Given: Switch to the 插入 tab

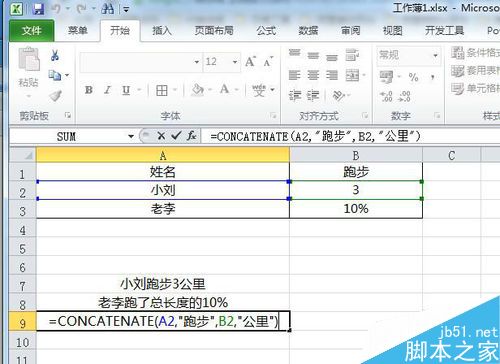Looking at the screenshot, I should point(162,31).
